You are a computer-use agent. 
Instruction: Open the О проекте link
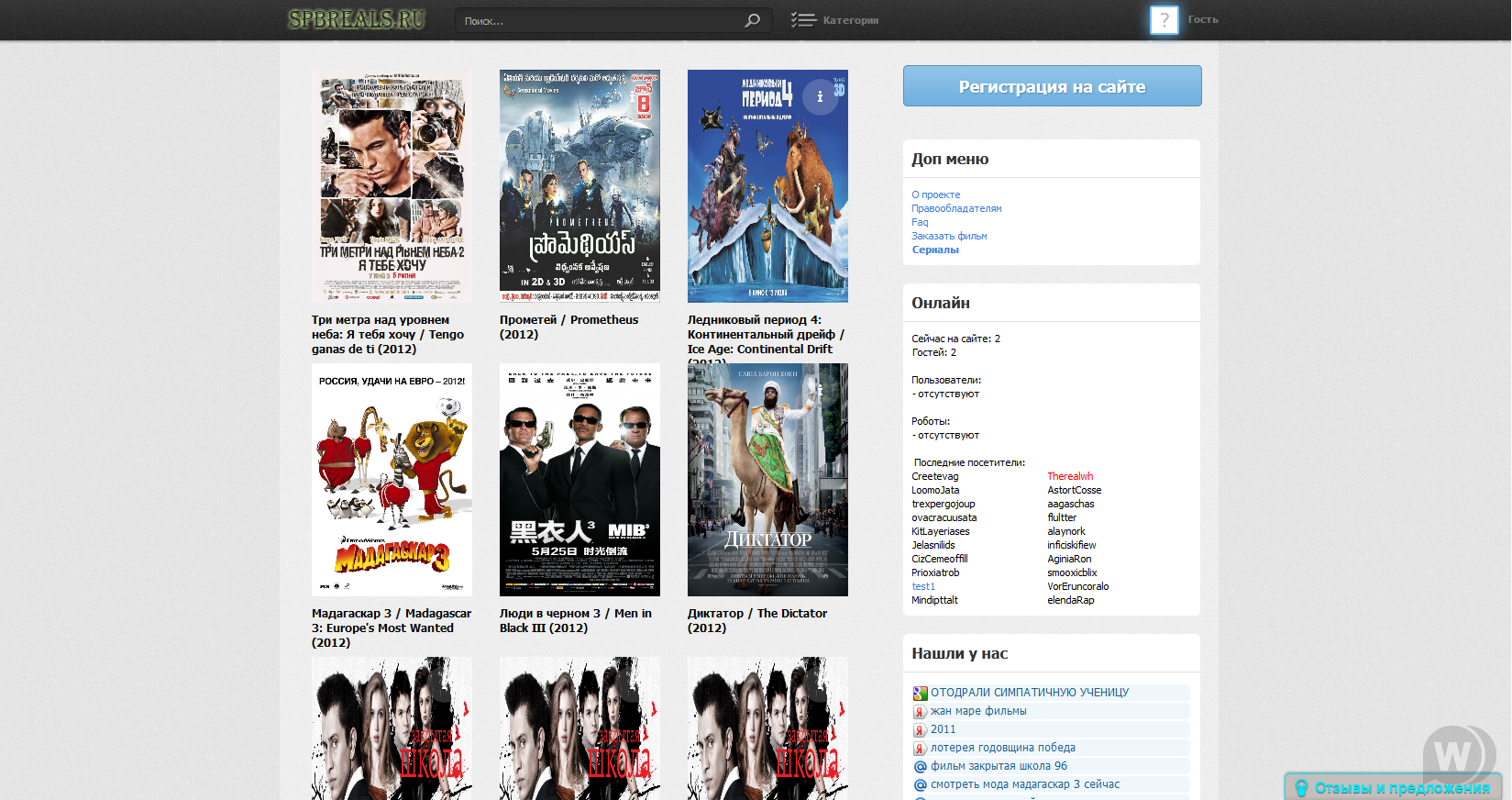click(x=935, y=194)
